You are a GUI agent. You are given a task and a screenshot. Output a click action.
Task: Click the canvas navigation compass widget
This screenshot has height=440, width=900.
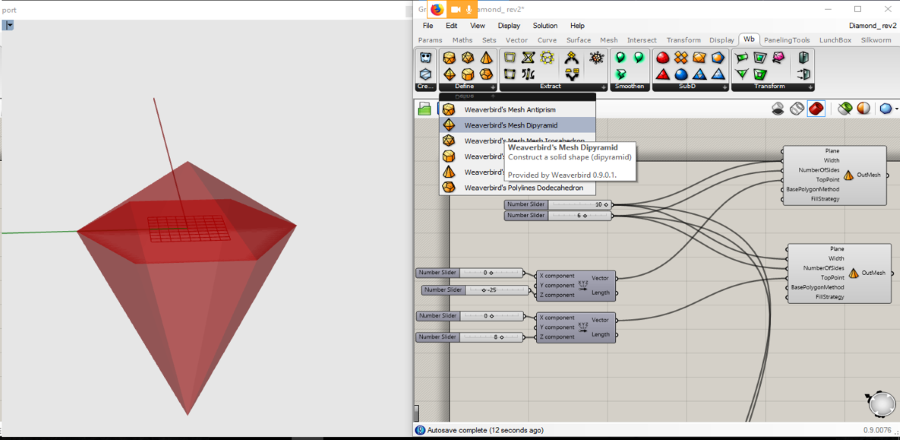(x=880, y=404)
